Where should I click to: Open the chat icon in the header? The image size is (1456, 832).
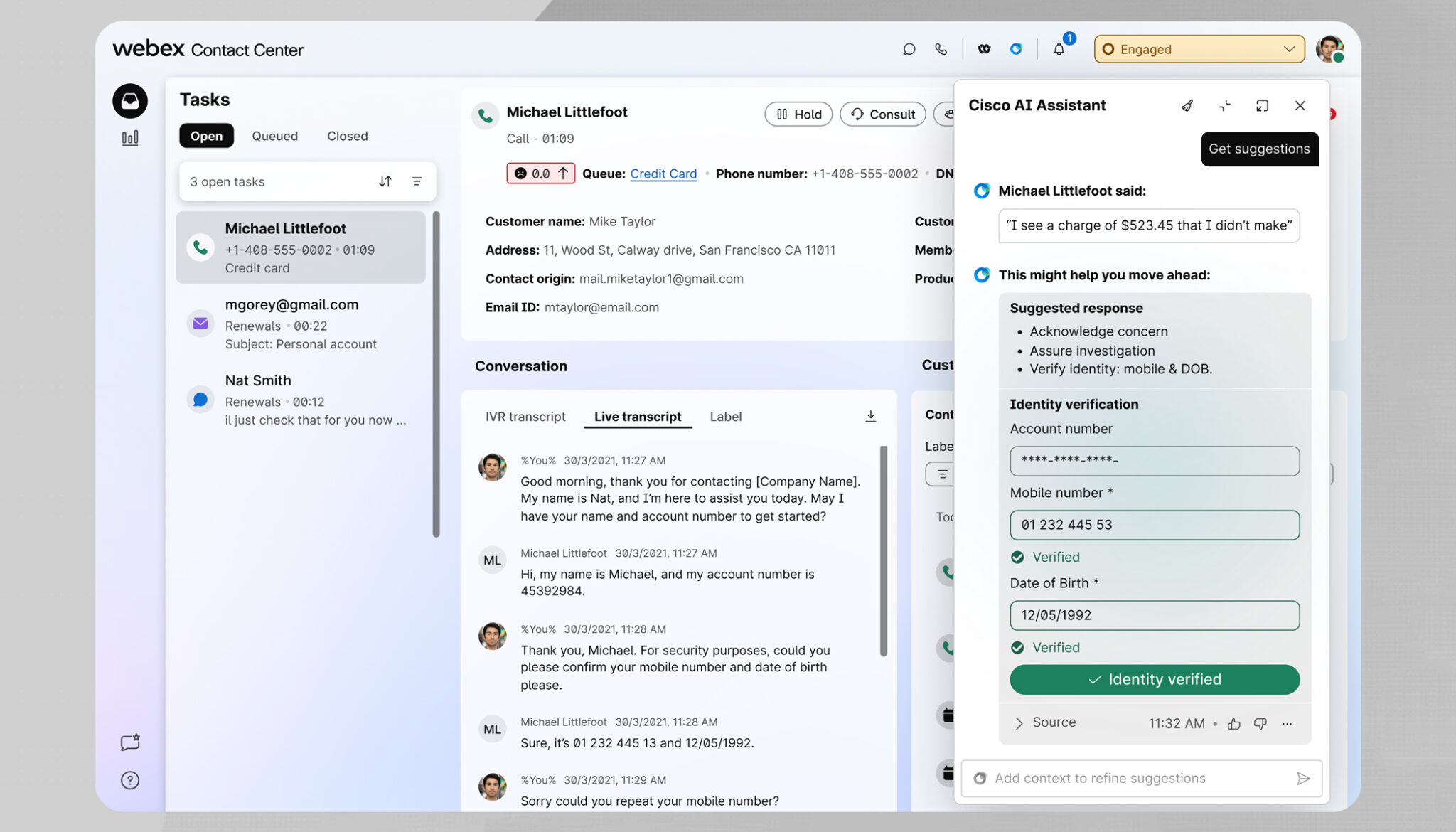pos(909,49)
